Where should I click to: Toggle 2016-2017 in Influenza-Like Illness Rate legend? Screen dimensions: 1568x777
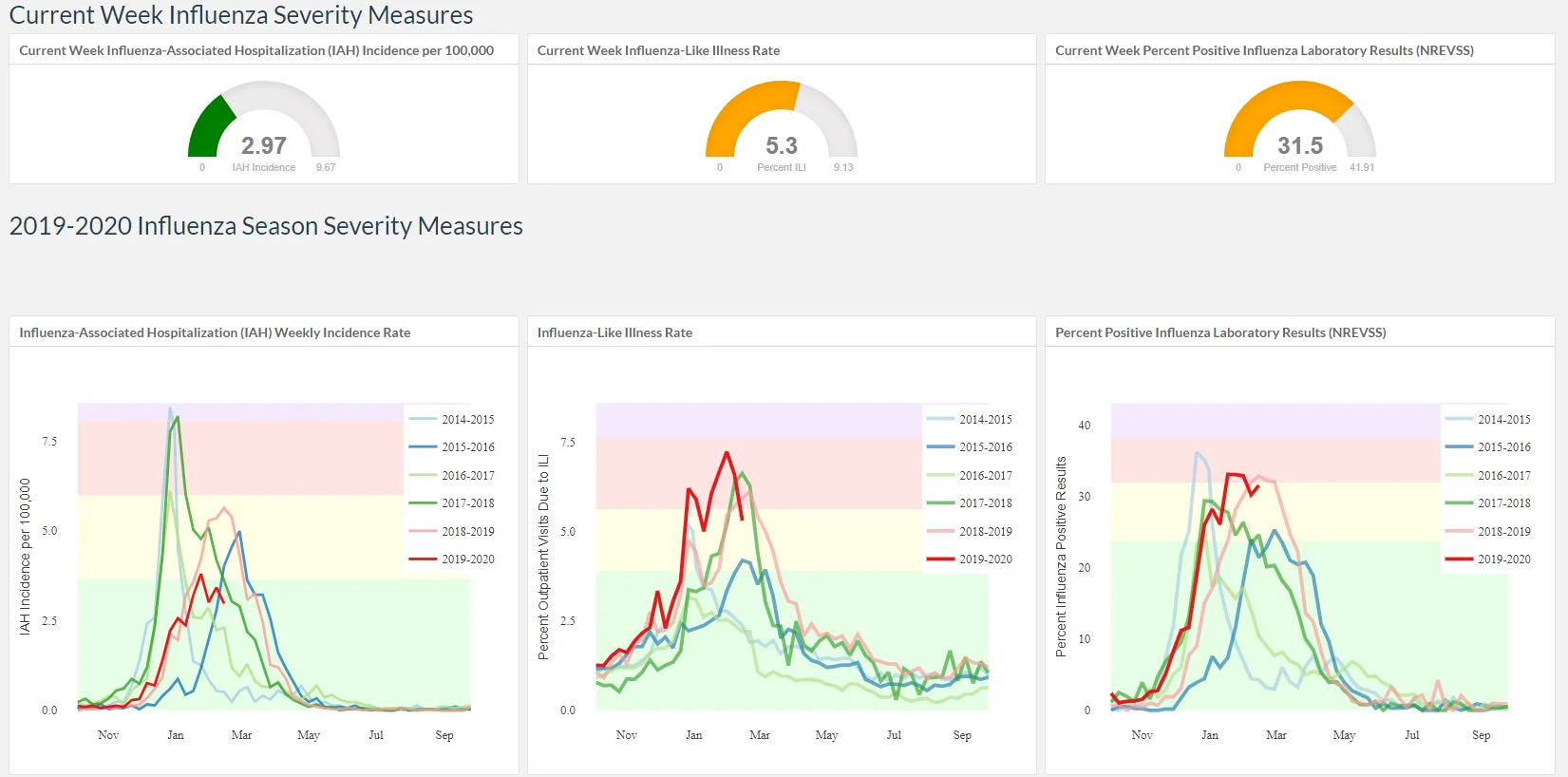970,475
